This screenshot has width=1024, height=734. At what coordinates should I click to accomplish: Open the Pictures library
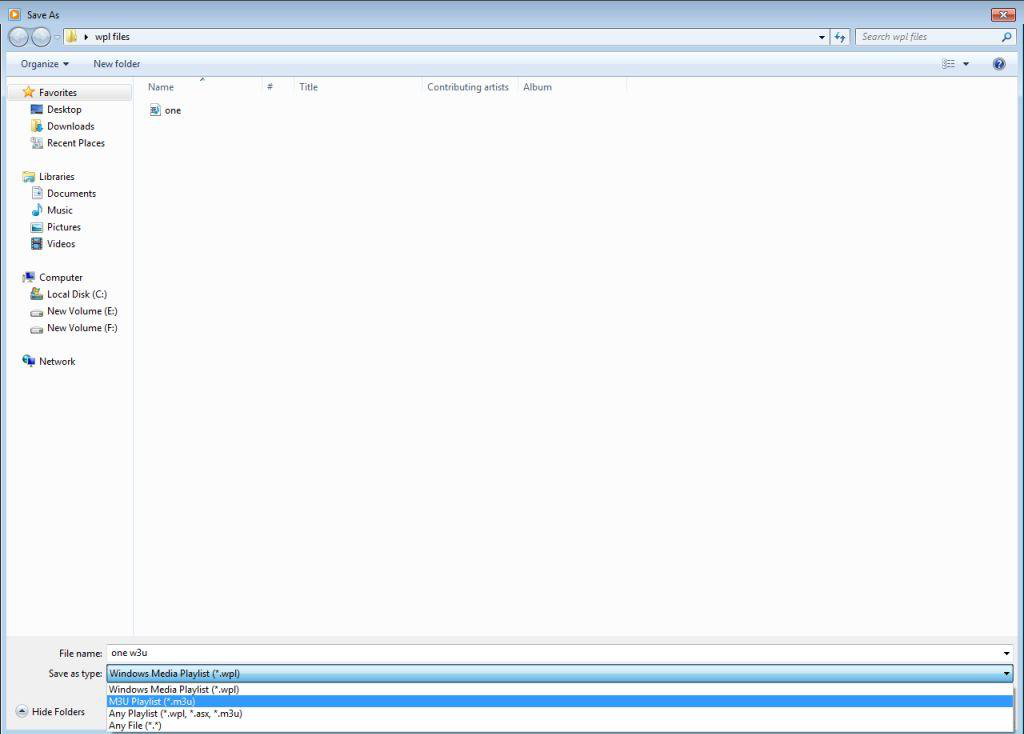pos(63,227)
